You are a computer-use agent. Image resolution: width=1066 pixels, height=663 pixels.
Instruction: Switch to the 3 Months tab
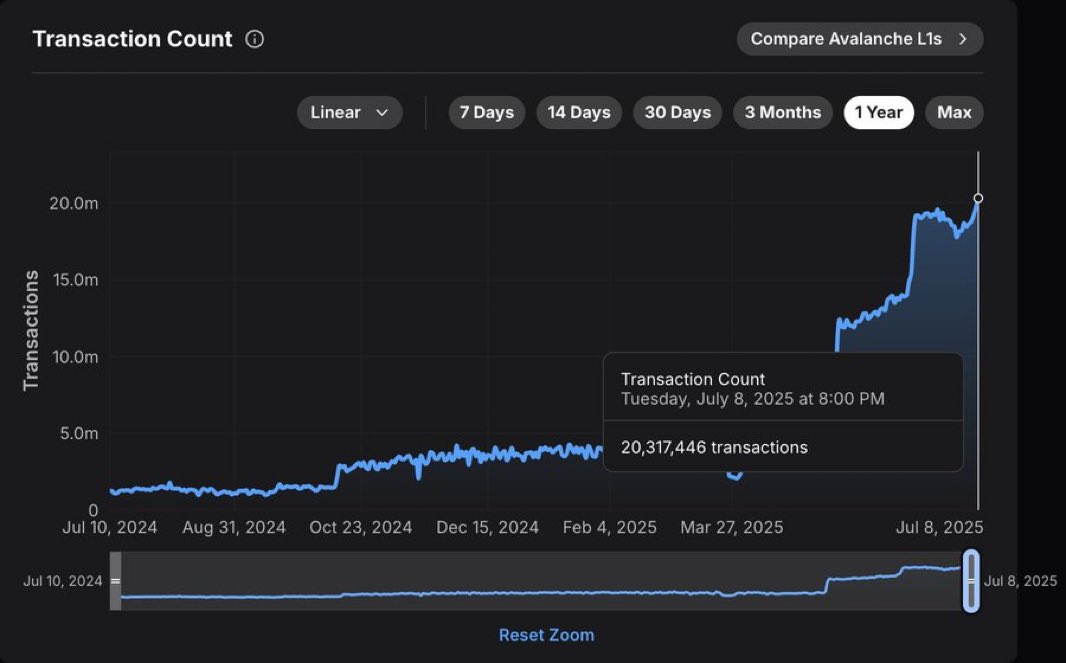783,112
